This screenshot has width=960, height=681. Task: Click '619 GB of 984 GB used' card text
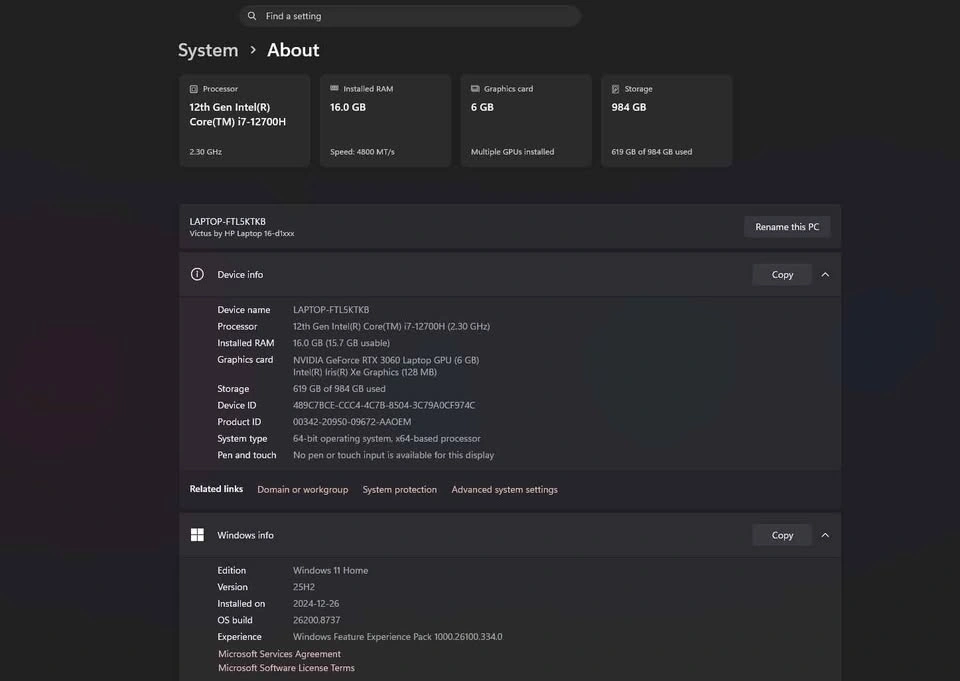coord(651,152)
